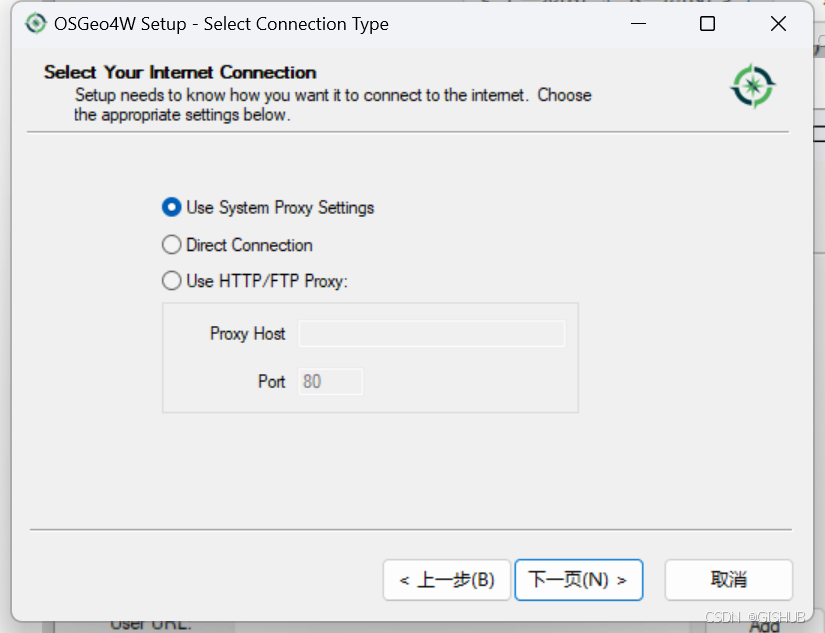Click the Proxy Host input field
This screenshot has width=825, height=633.
432,334
